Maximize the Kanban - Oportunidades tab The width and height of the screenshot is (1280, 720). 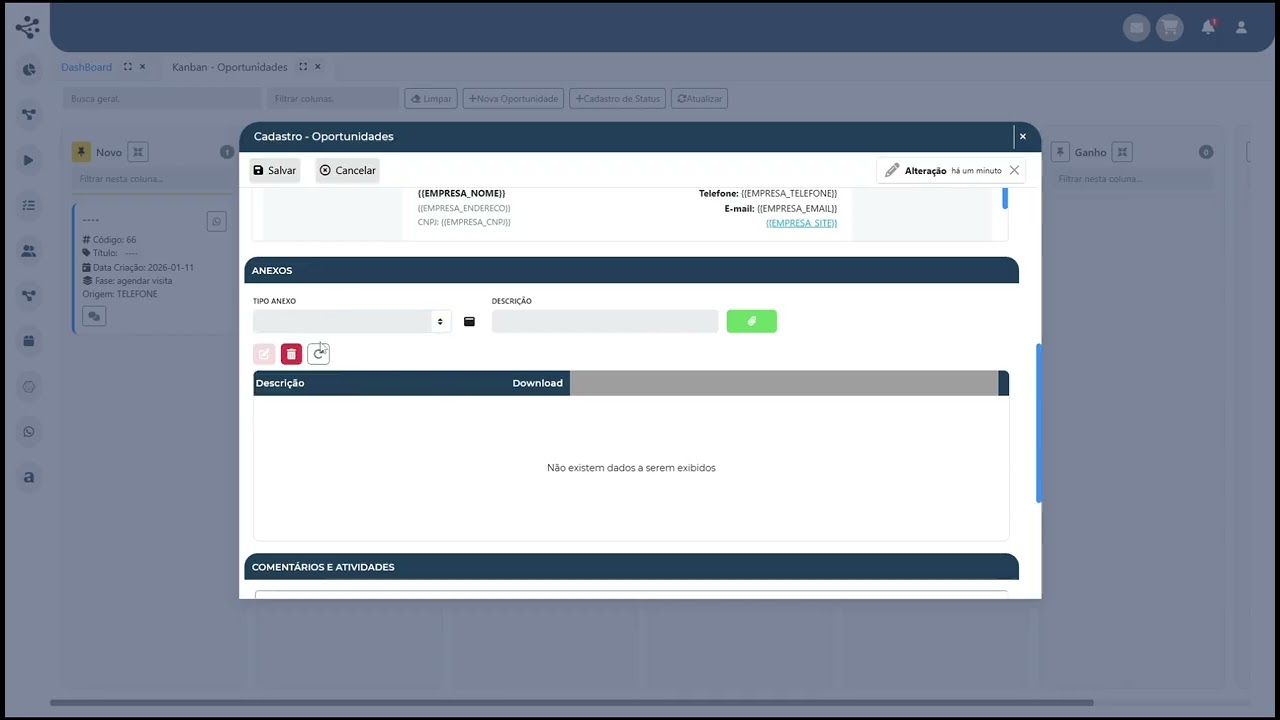coord(303,67)
